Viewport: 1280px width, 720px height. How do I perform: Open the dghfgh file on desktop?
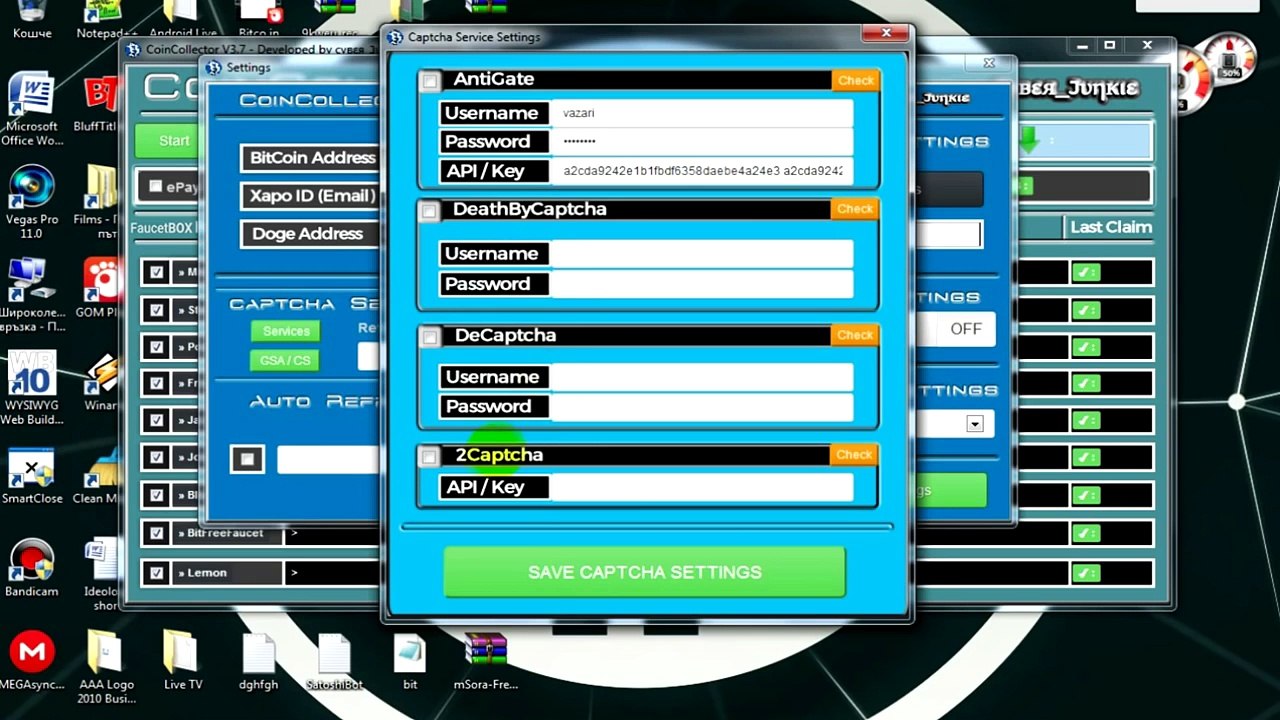259,660
